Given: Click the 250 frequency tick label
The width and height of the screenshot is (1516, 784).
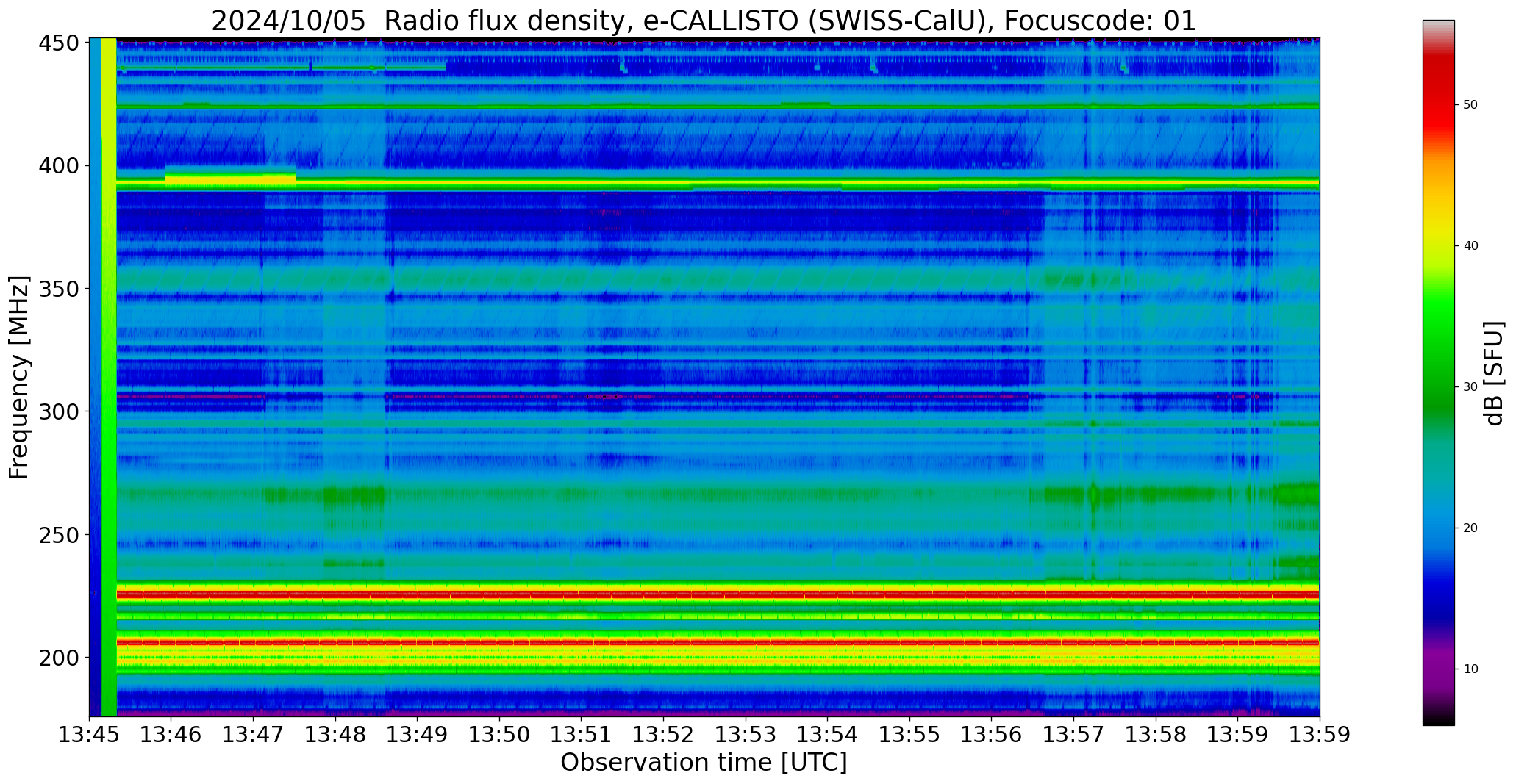Looking at the screenshot, I should click(x=58, y=535).
